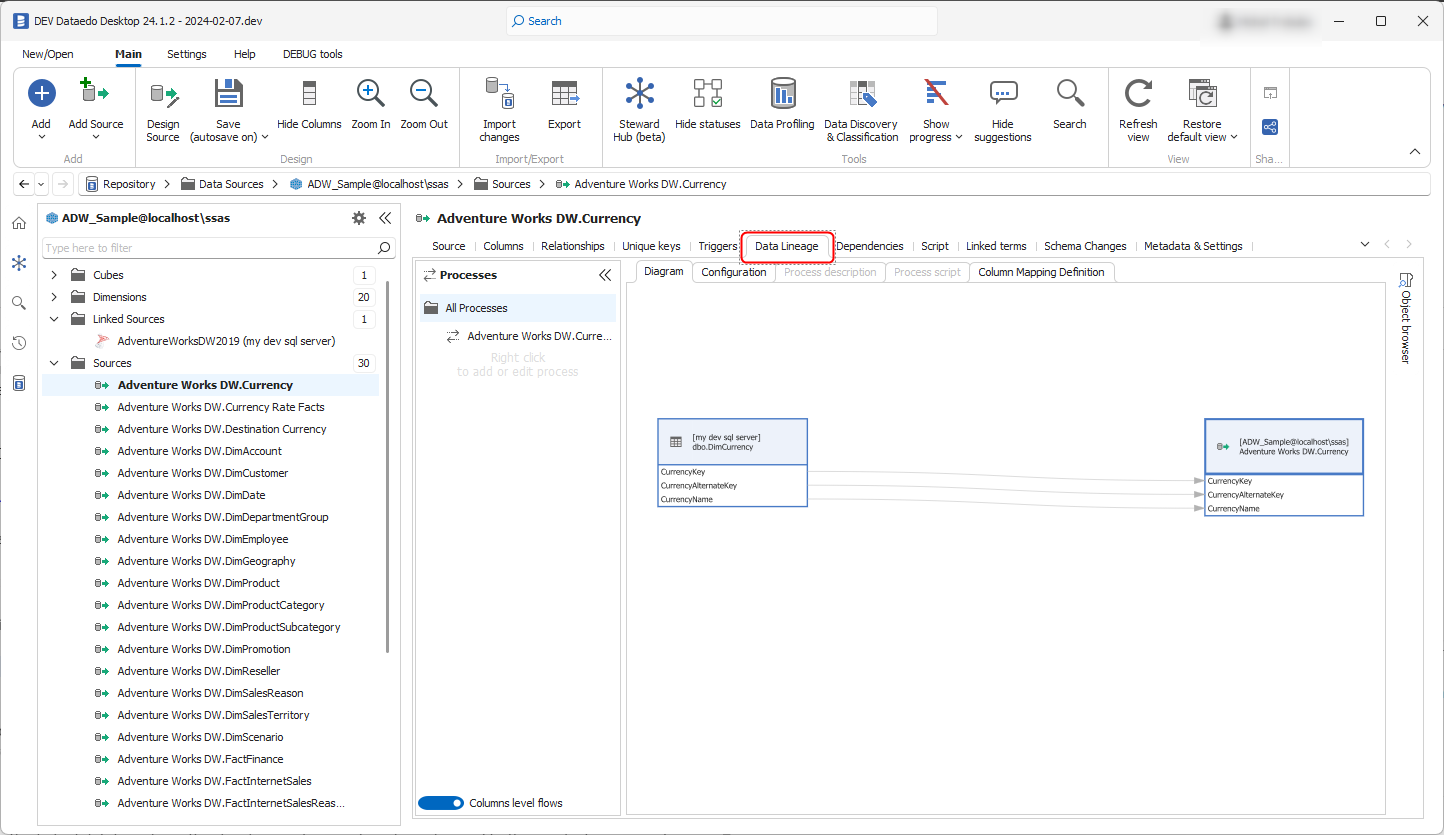Collapse the Sources folder
The height and width of the screenshot is (835, 1444).
coord(54,363)
